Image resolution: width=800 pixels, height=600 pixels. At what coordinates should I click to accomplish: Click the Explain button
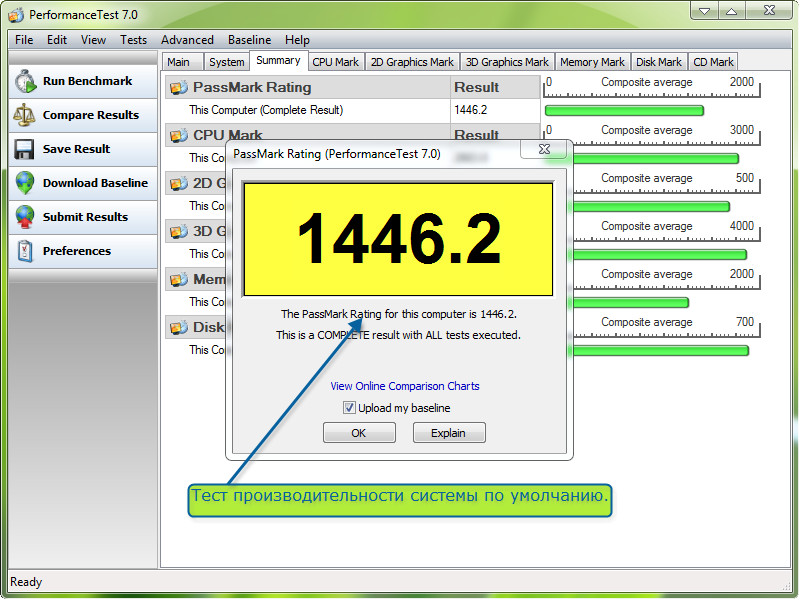point(448,433)
